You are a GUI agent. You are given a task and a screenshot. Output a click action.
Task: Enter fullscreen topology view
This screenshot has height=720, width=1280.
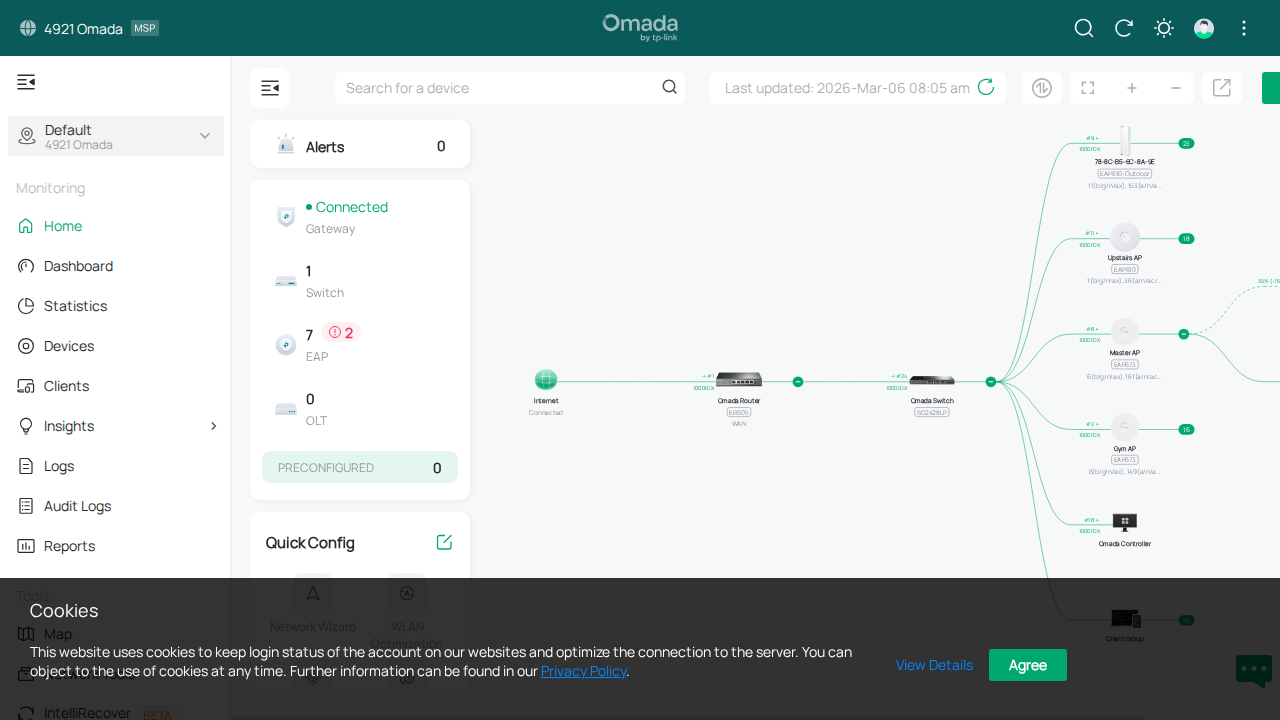(1088, 88)
